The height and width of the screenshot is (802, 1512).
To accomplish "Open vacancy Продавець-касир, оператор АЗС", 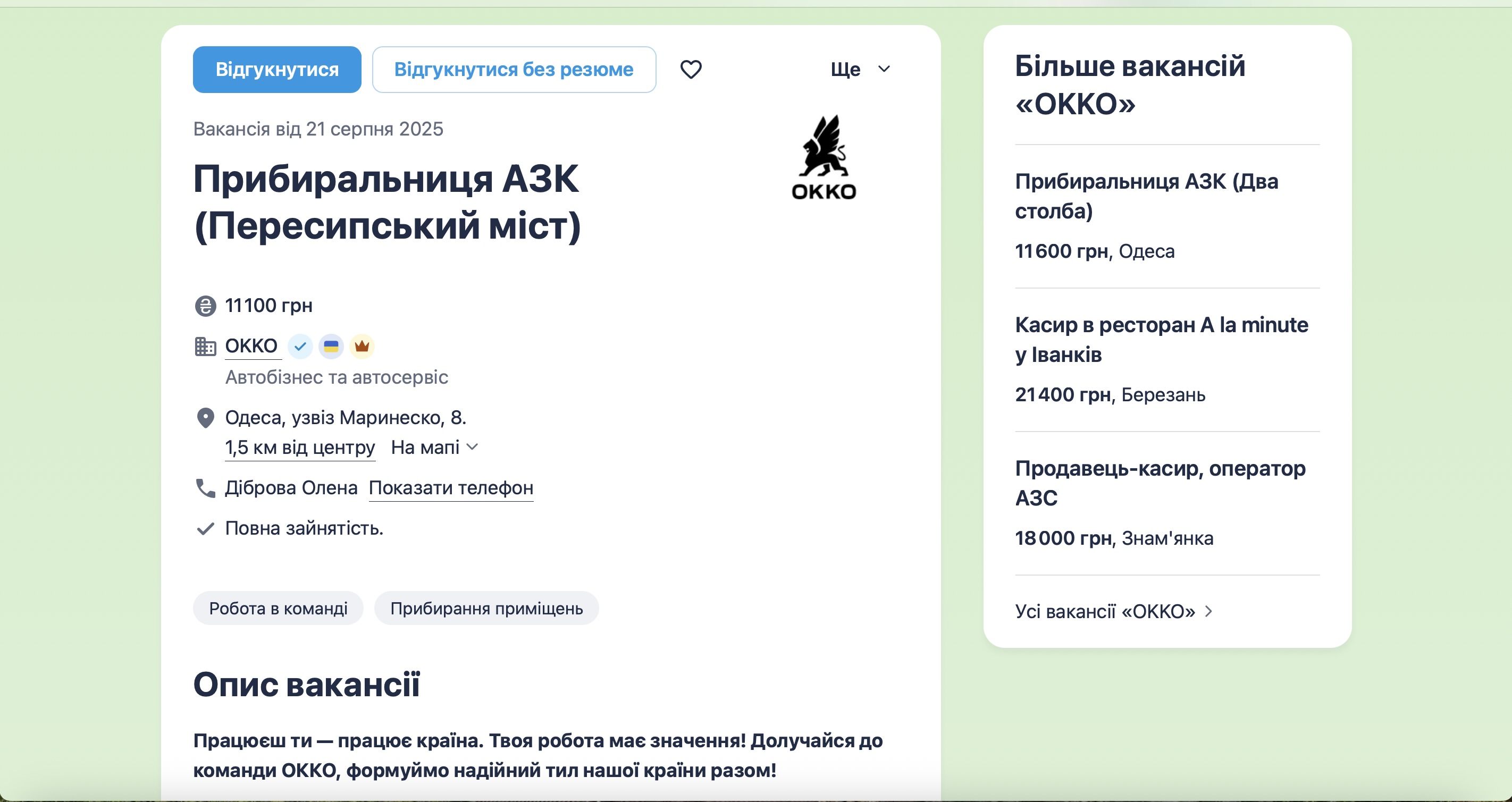I will click(1161, 483).
